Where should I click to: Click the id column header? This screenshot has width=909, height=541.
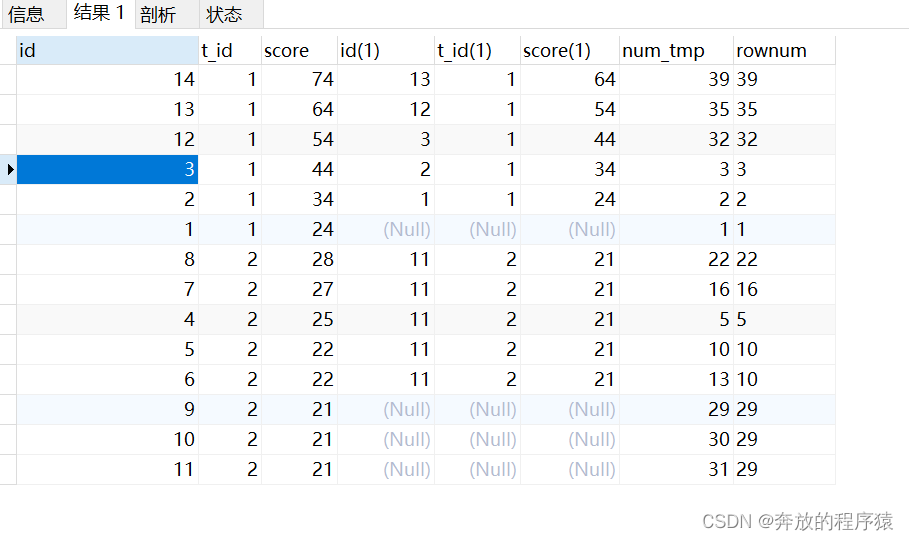click(107, 50)
